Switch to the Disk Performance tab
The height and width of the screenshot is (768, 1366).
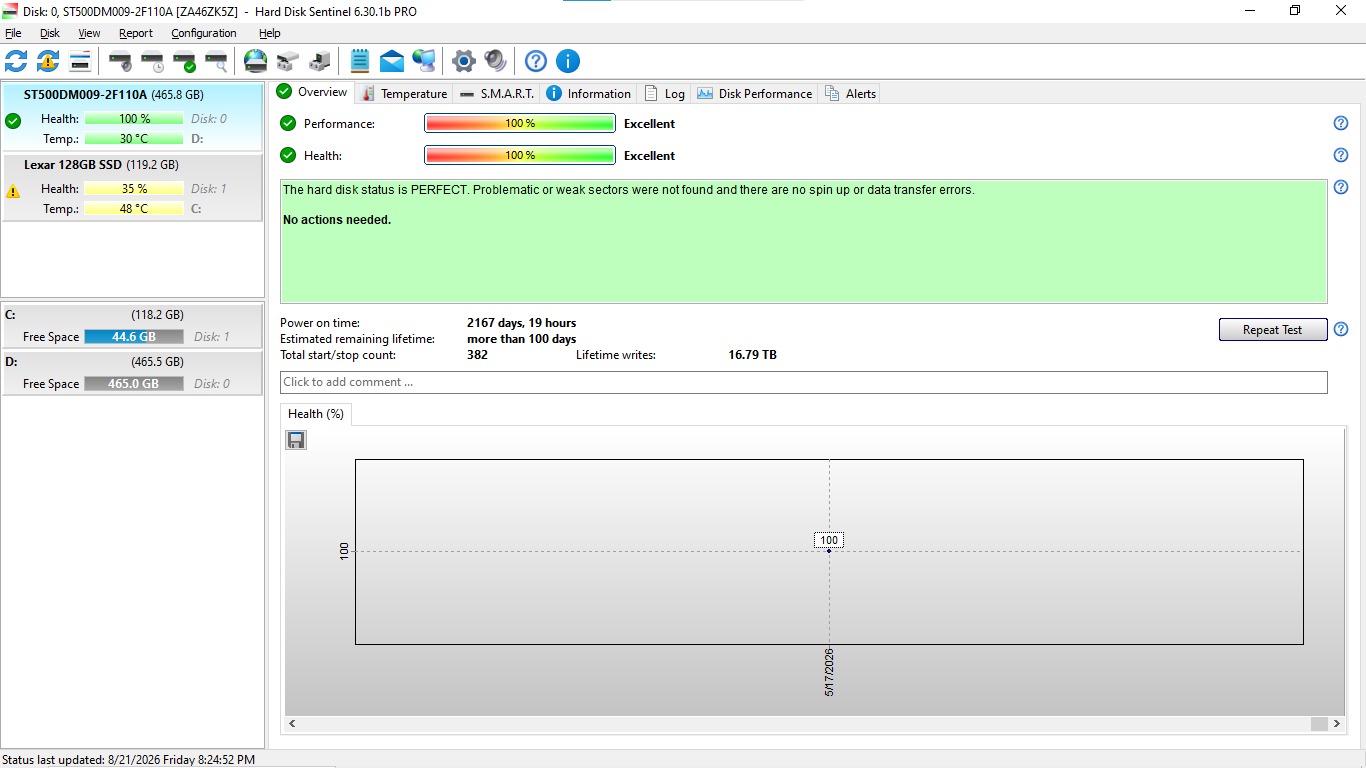pyautogui.click(x=754, y=94)
